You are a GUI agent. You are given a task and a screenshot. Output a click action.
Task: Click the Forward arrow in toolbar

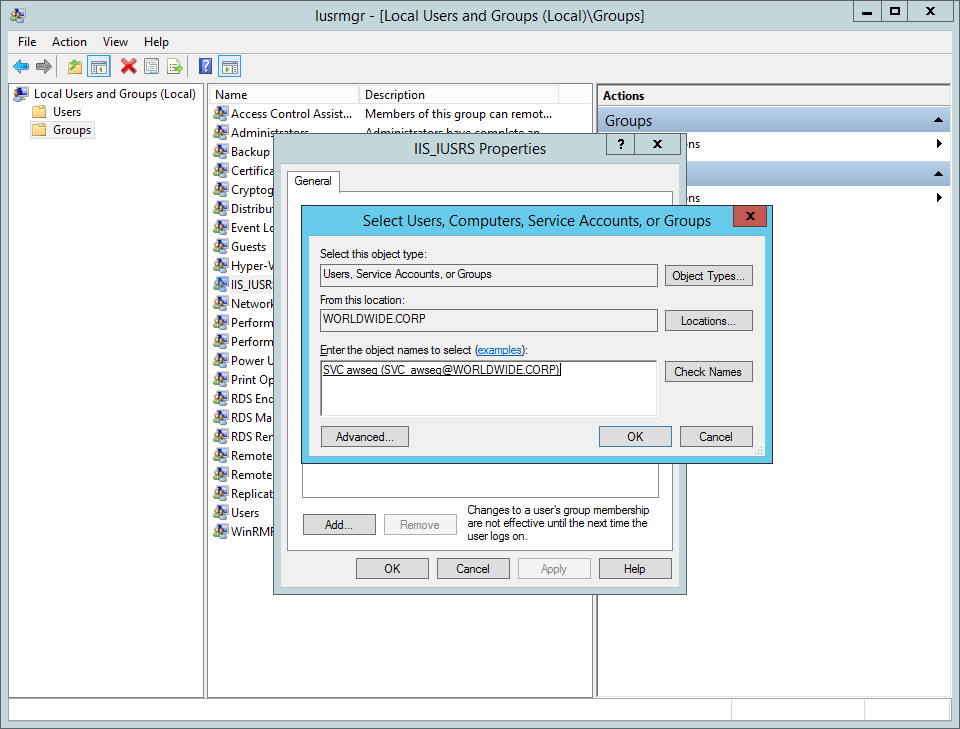coord(43,66)
